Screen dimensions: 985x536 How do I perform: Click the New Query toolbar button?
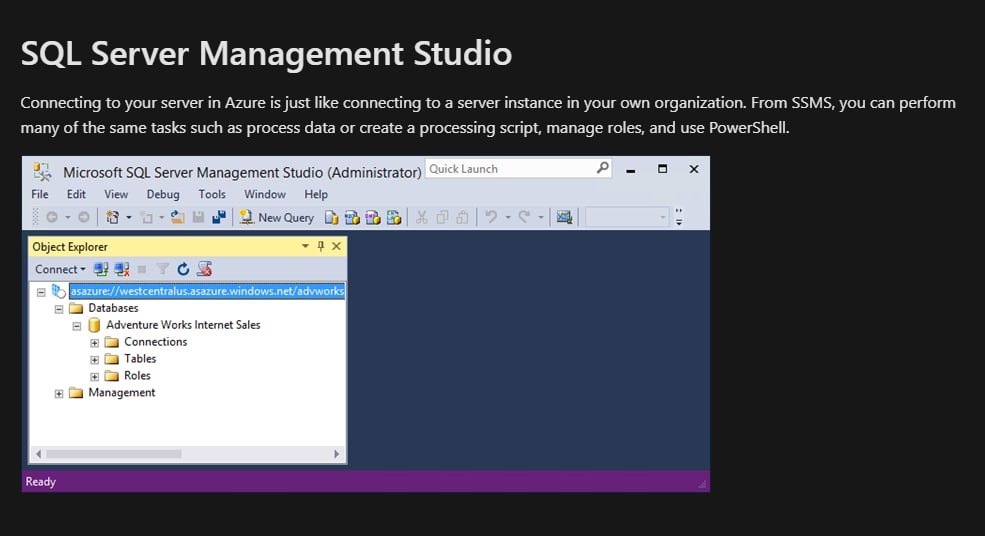(x=277, y=217)
